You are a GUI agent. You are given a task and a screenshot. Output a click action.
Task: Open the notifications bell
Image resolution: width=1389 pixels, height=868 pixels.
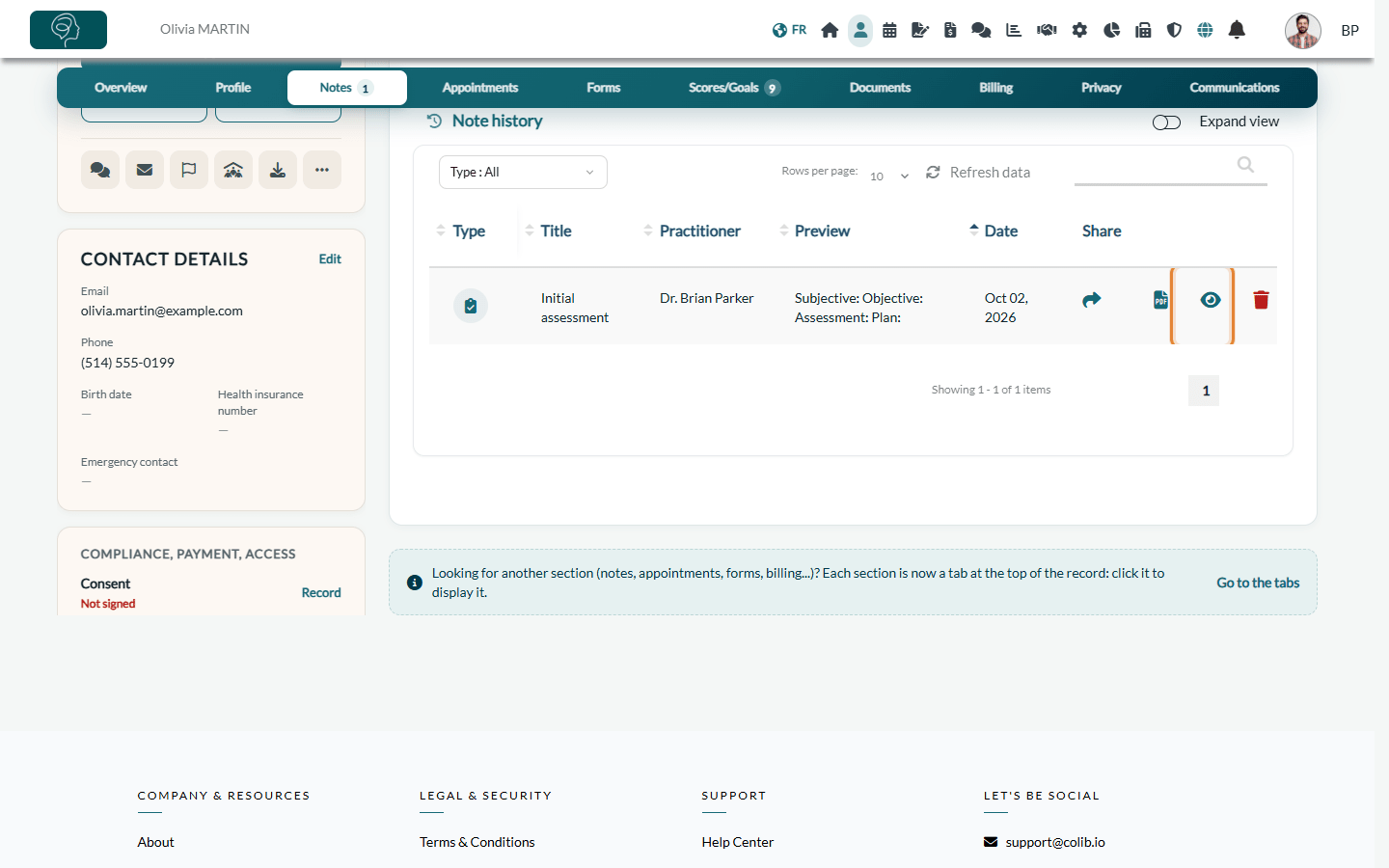pyautogui.click(x=1237, y=30)
